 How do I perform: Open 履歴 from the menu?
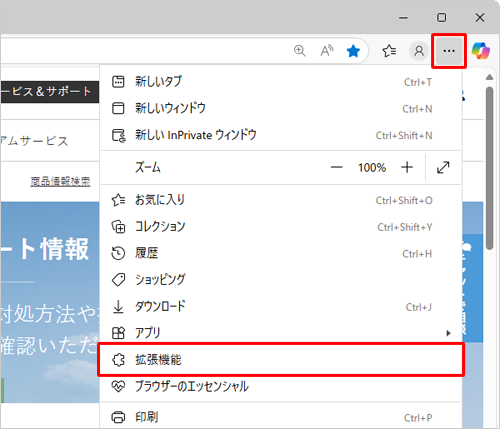[281, 254]
